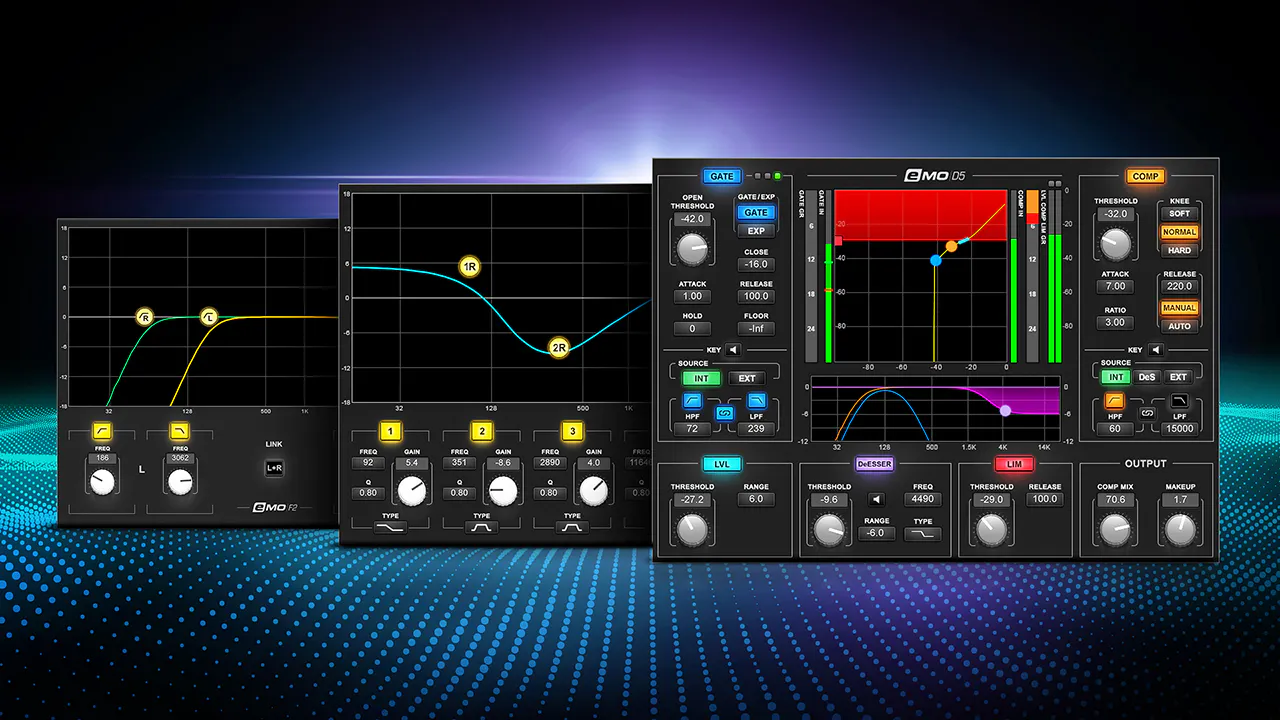Select EXP expander mode
1280x720 pixels.
point(756,231)
